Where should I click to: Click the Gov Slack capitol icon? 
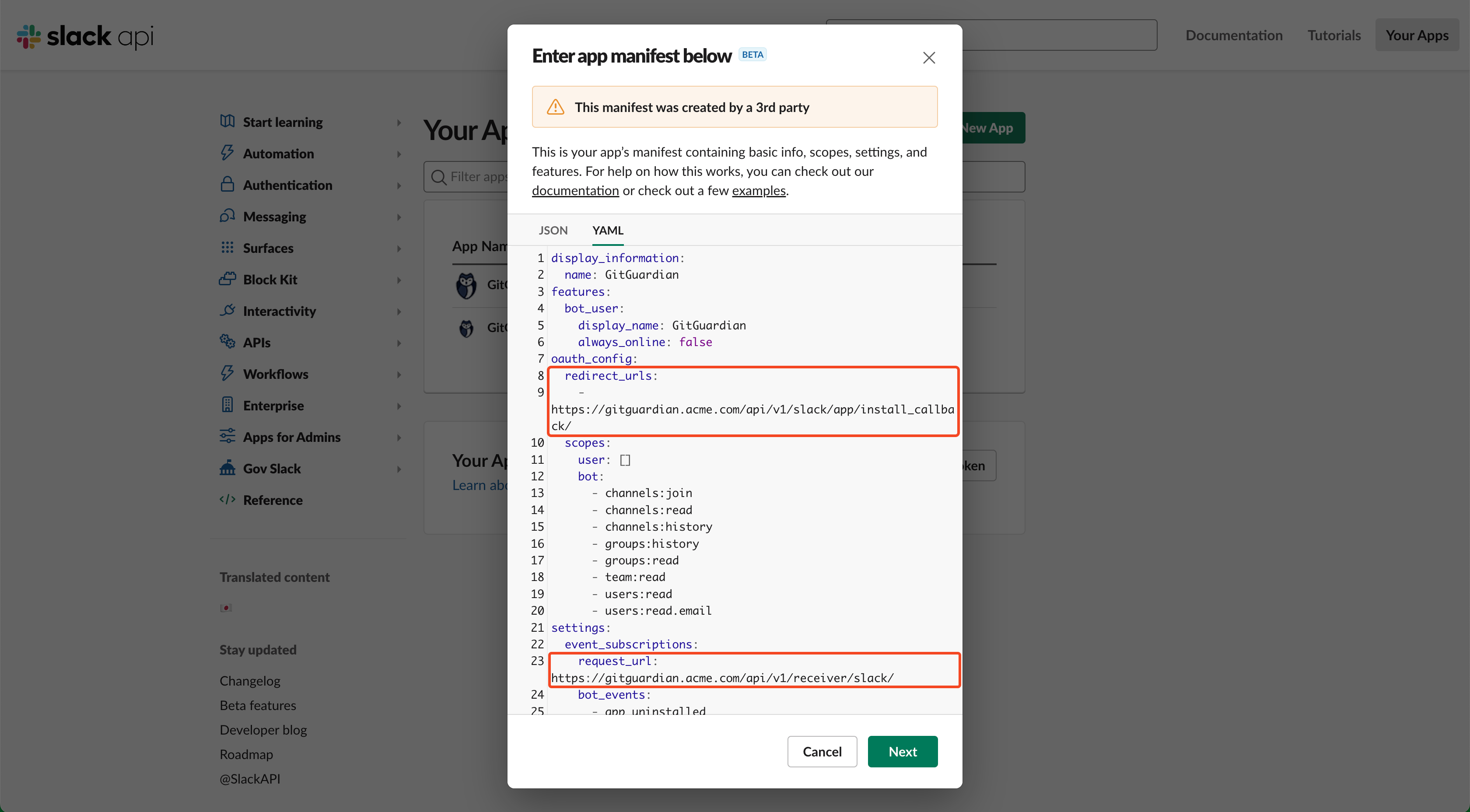pos(227,468)
